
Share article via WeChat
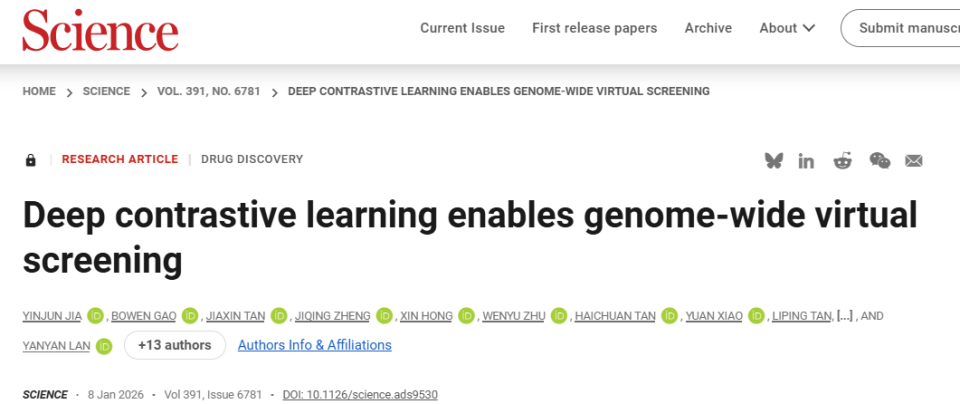pyautogui.click(x=879, y=160)
